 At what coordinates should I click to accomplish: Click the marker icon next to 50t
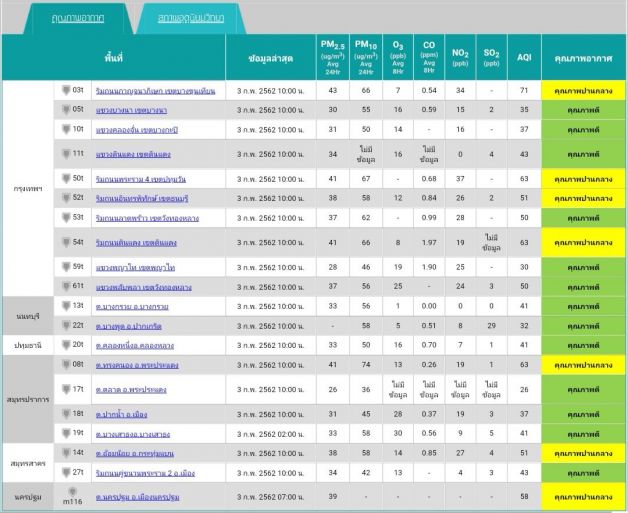pyautogui.click(x=67, y=177)
